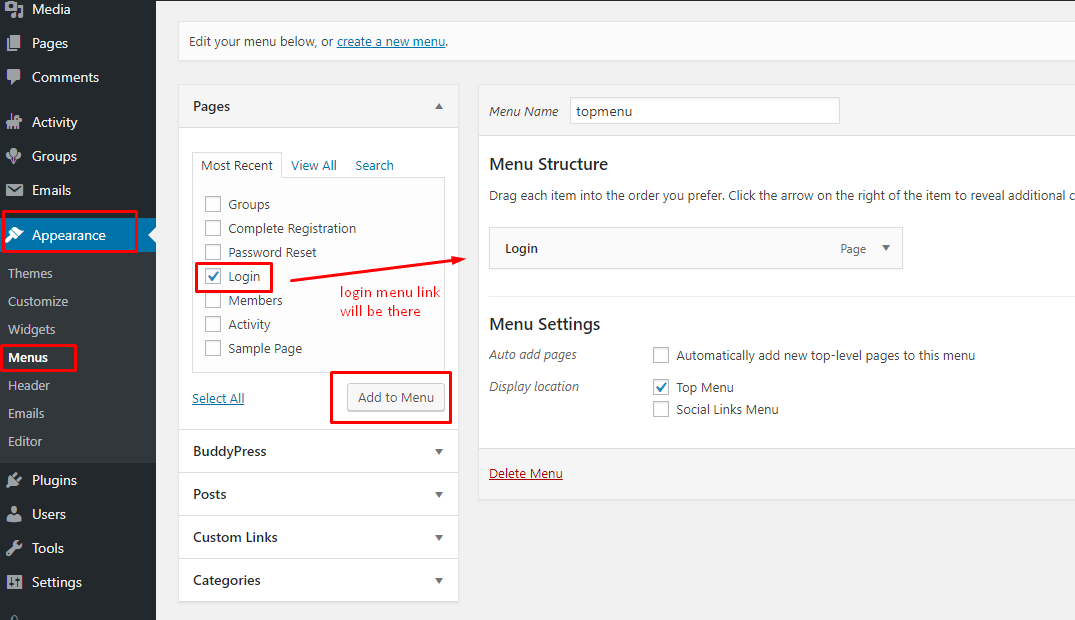This screenshot has height=620, width=1075.
Task: Click the Delete Menu link
Action: click(x=526, y=474)
